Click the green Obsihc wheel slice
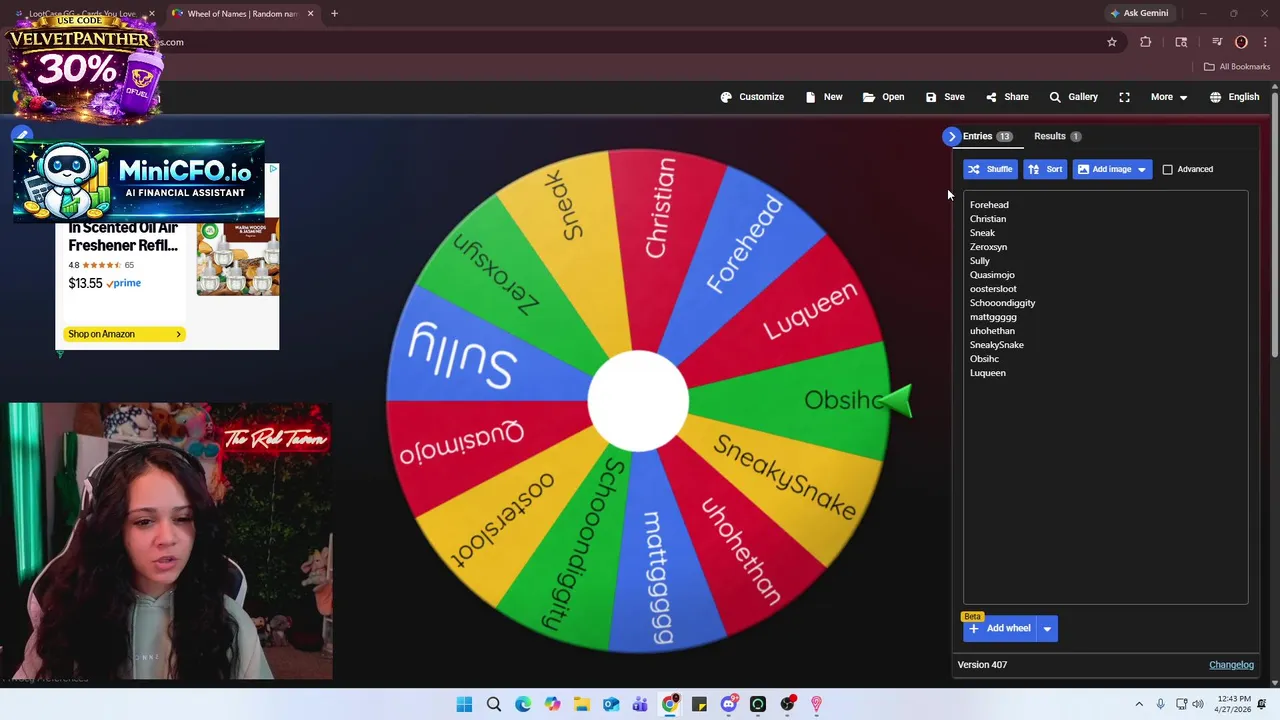1280x720 pixels. (x=800, y=400)
